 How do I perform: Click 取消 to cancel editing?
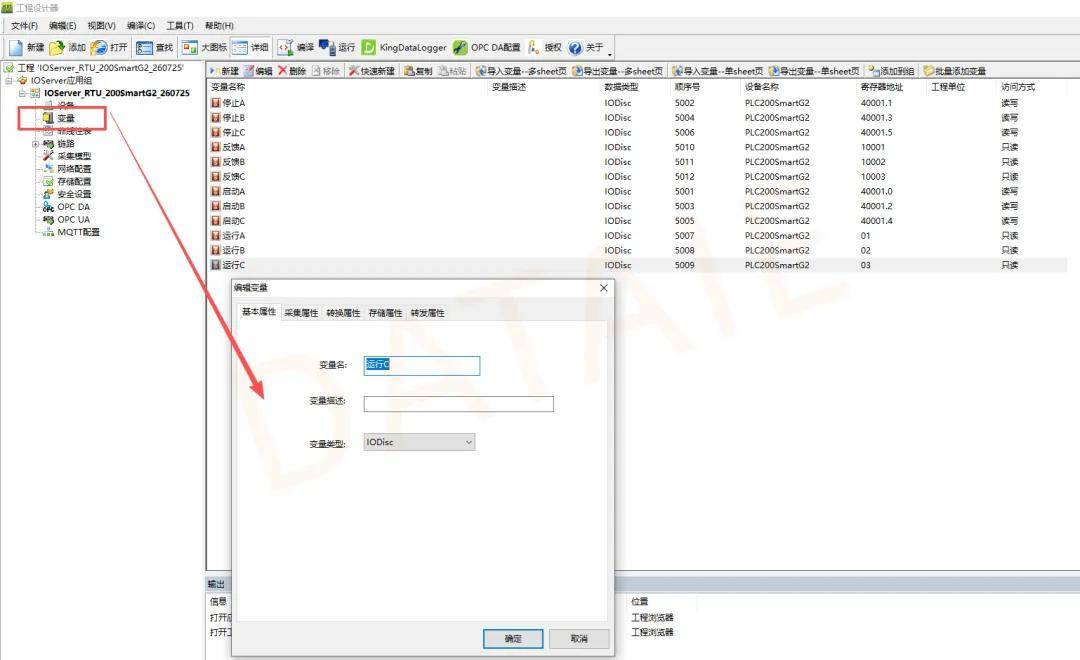click(579, 639)
